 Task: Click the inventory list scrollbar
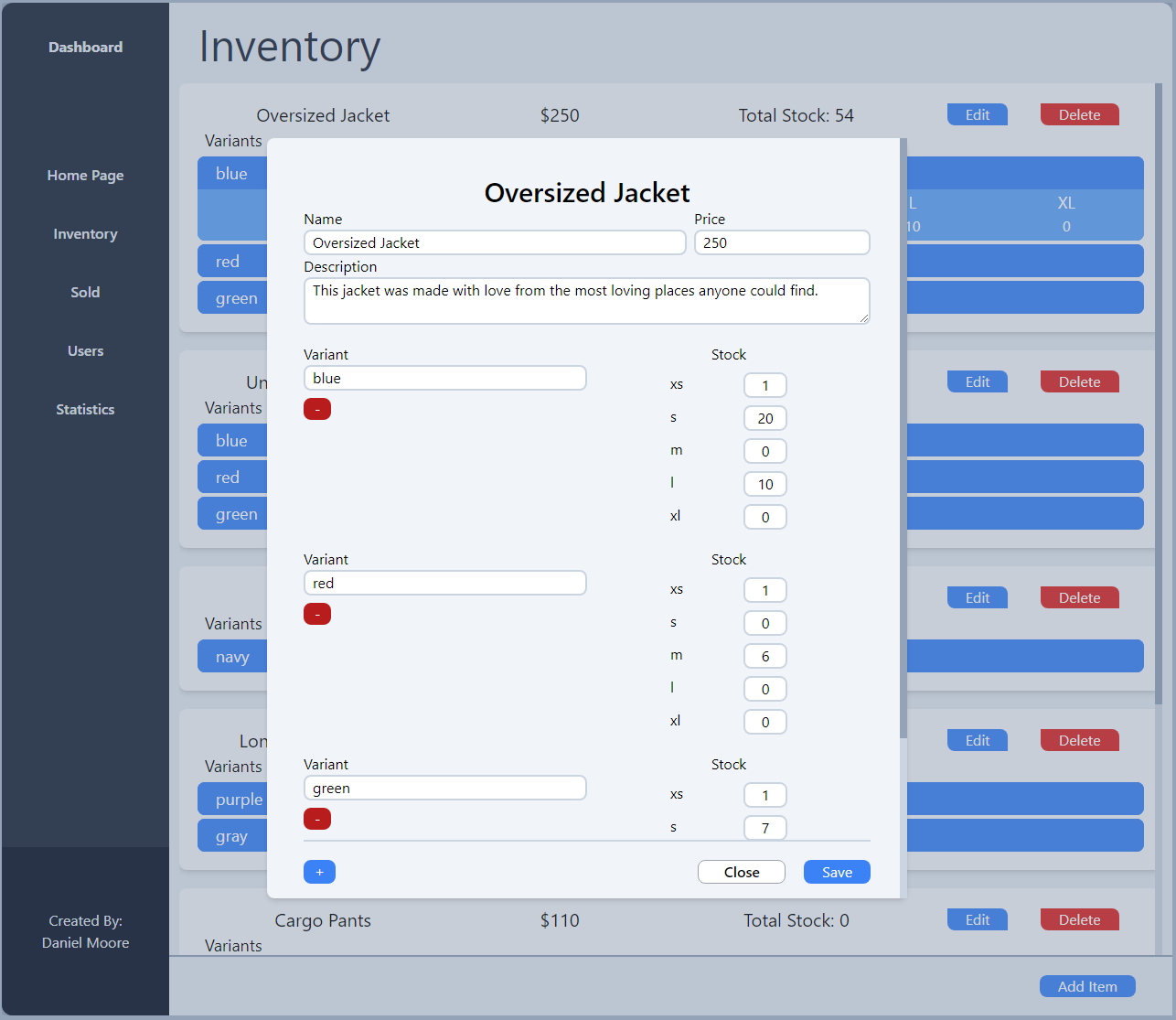1159,393
